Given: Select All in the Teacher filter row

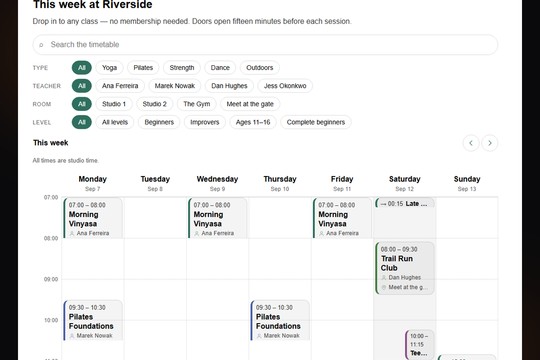Looking at the screenshot, I should (x=82, y=86).
